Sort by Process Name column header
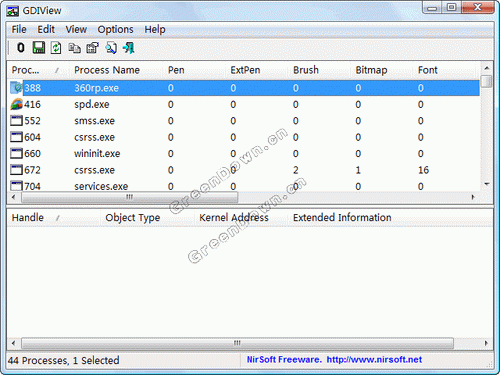Viewport: 500px width, 375px height. click(x=116, y=70)
